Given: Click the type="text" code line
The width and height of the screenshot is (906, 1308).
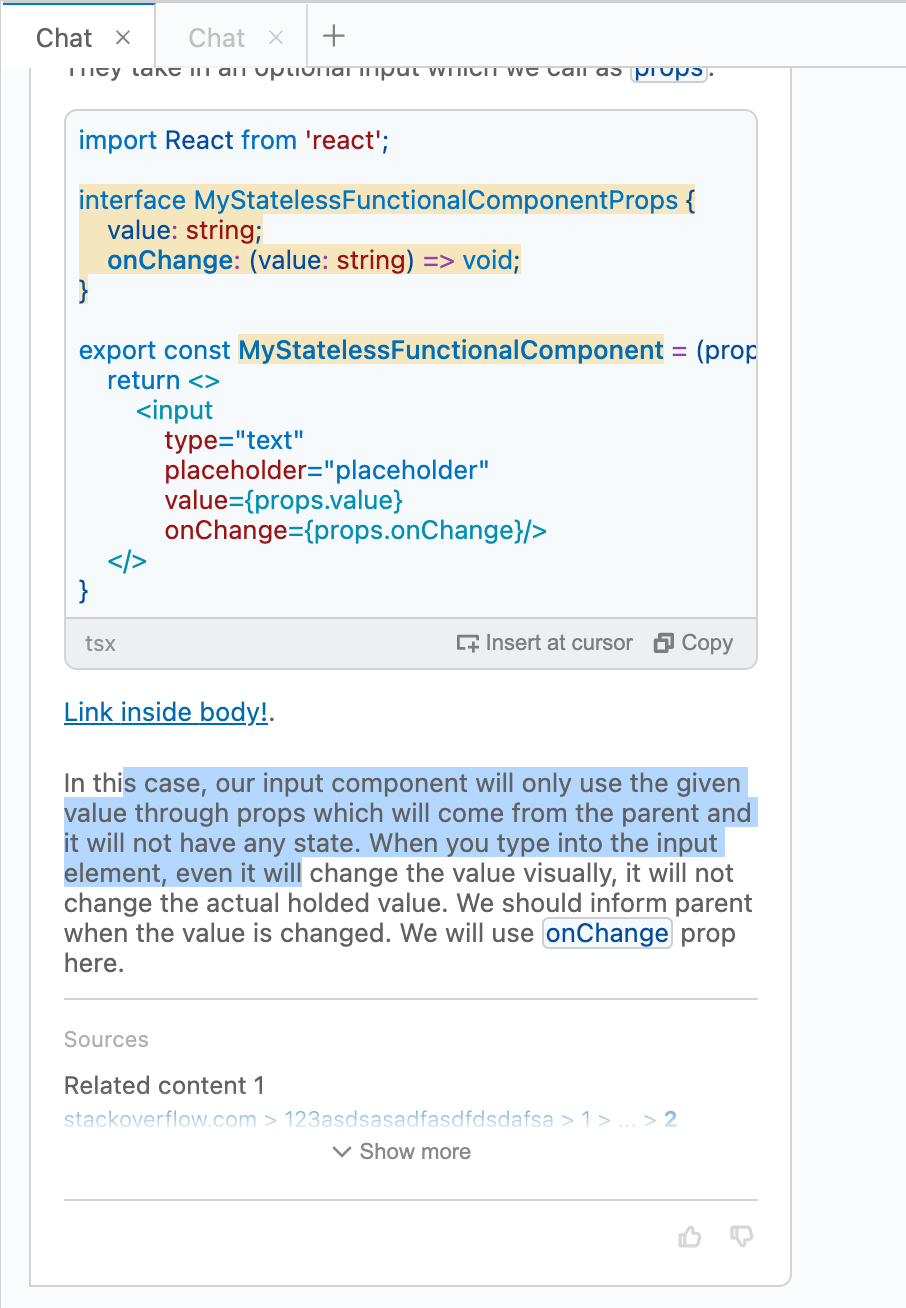Looking at the screenshot, I should [x=234, y=440].
